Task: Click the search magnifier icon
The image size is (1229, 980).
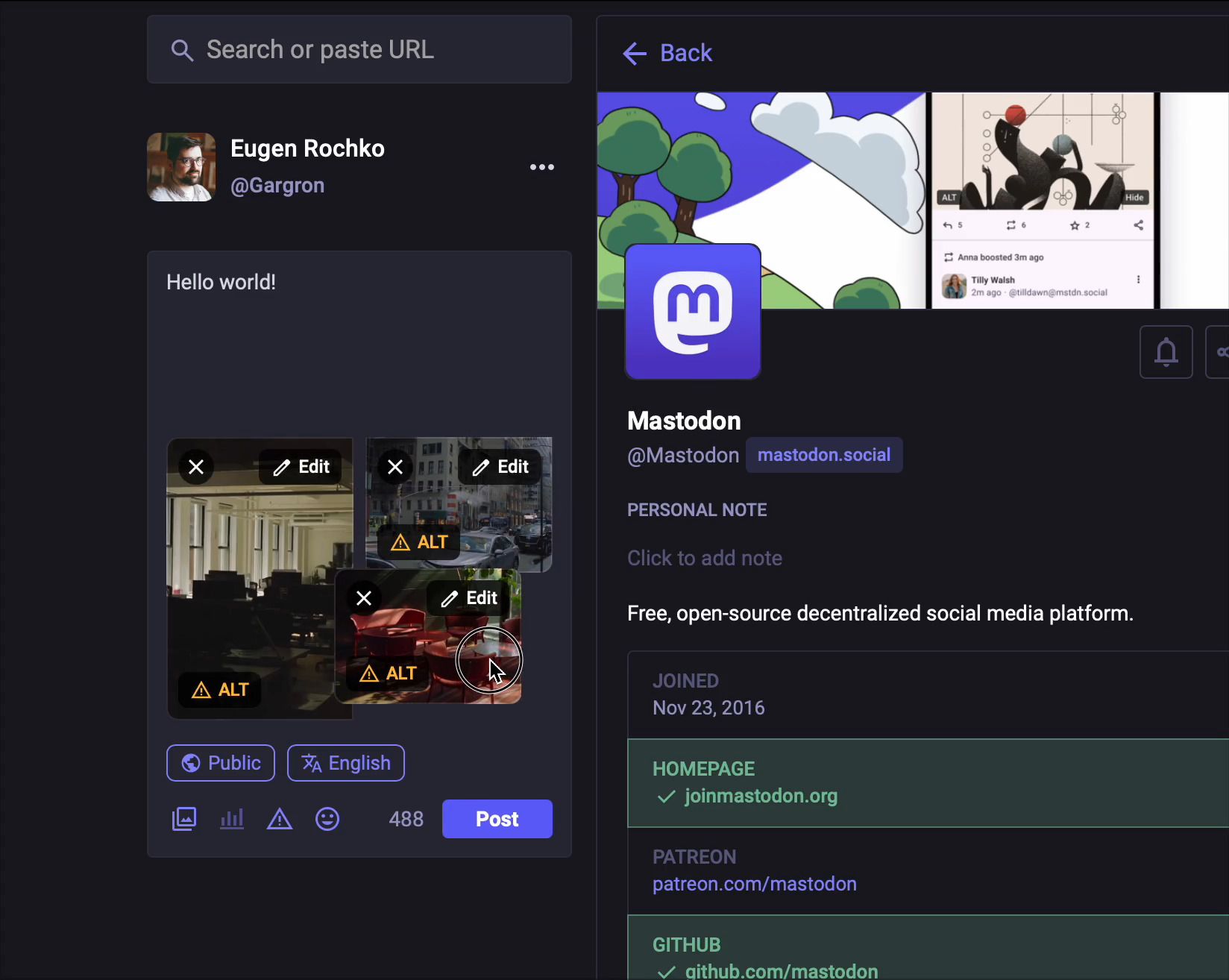Action: (182, 51)
